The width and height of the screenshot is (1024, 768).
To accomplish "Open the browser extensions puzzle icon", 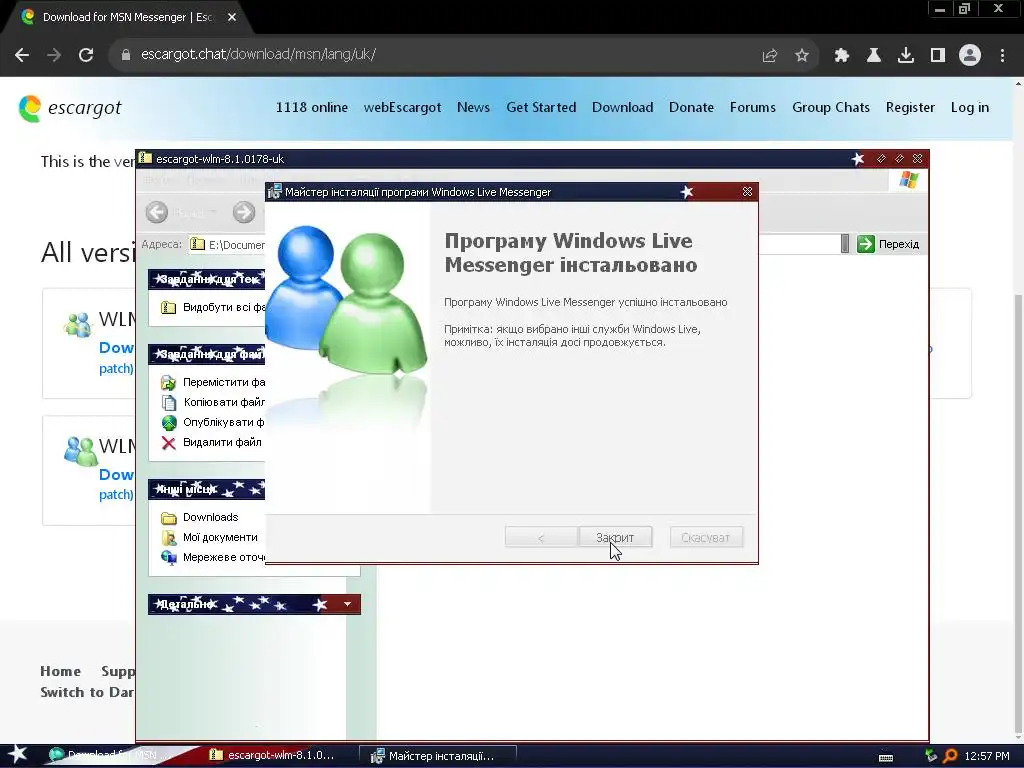I will click(x=842, y=55).
